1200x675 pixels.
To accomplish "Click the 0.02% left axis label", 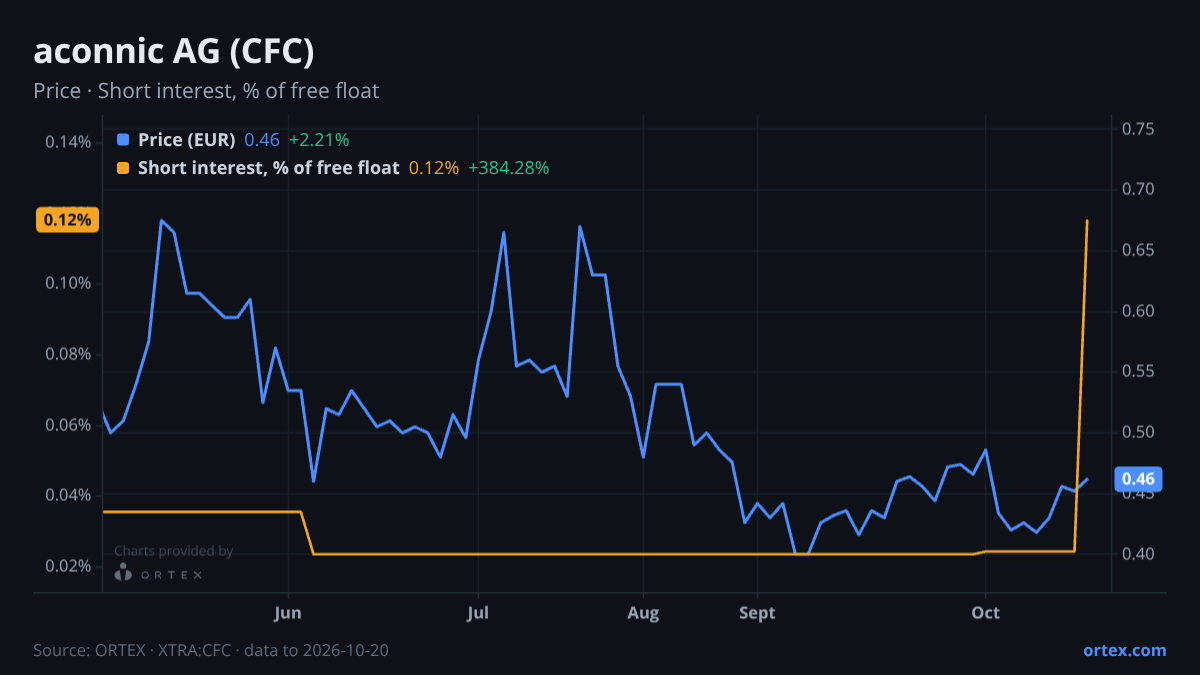I will click(68, 566).
